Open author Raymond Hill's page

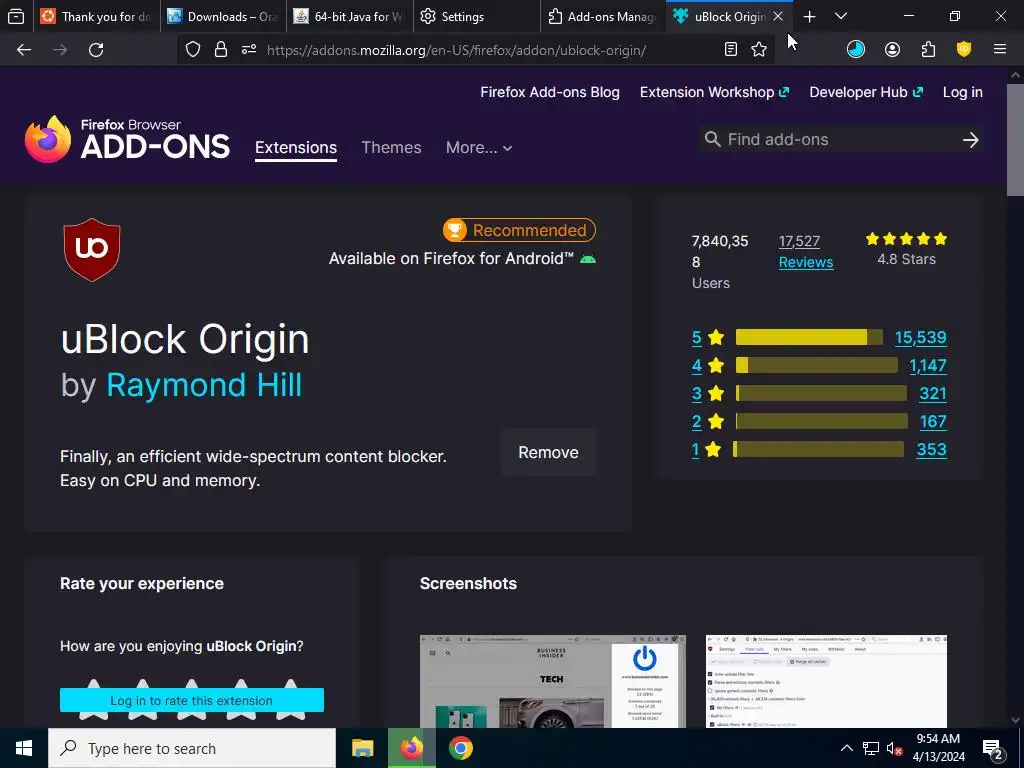[204, 385]
